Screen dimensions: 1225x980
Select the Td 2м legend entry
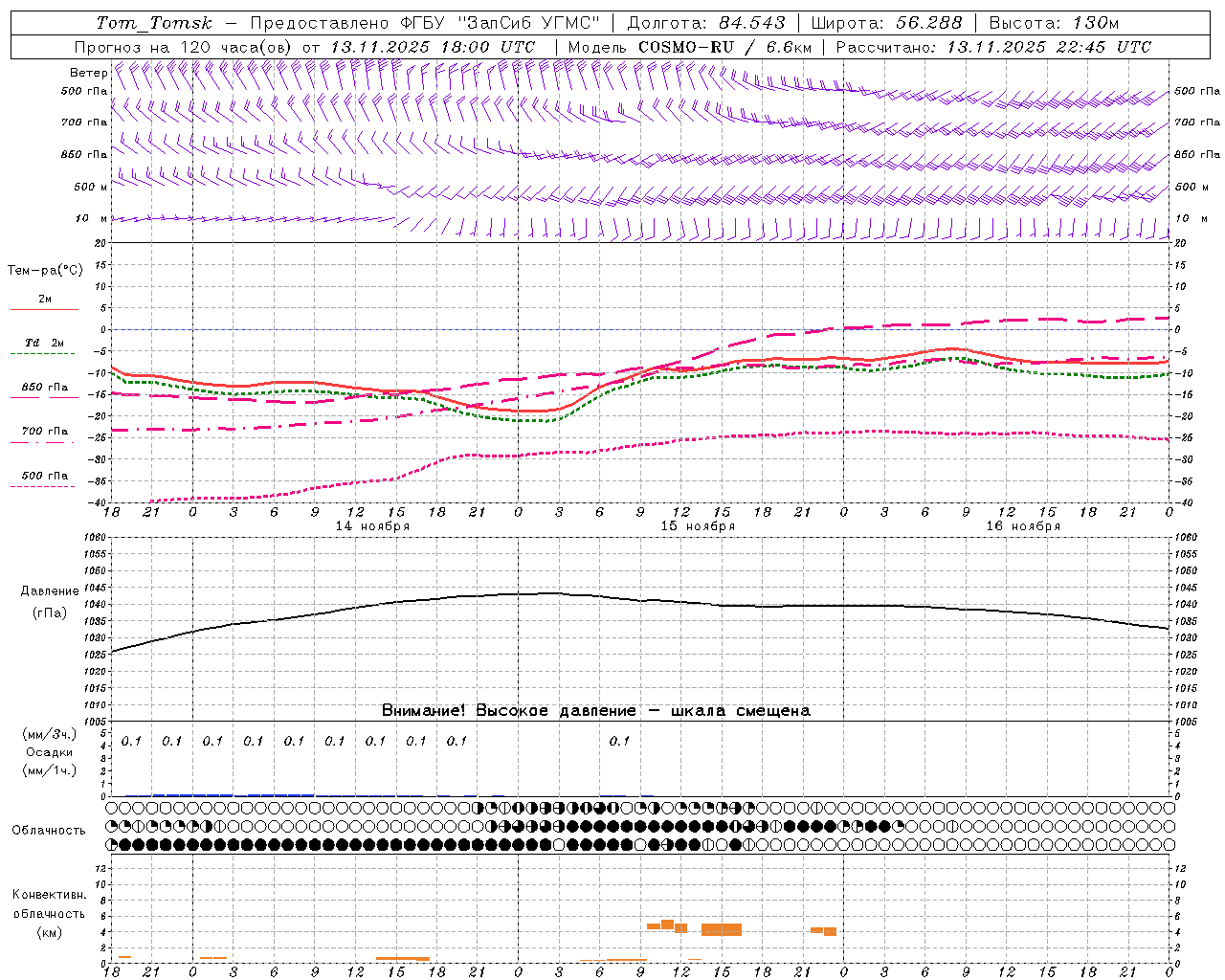[x=45, y=343]
